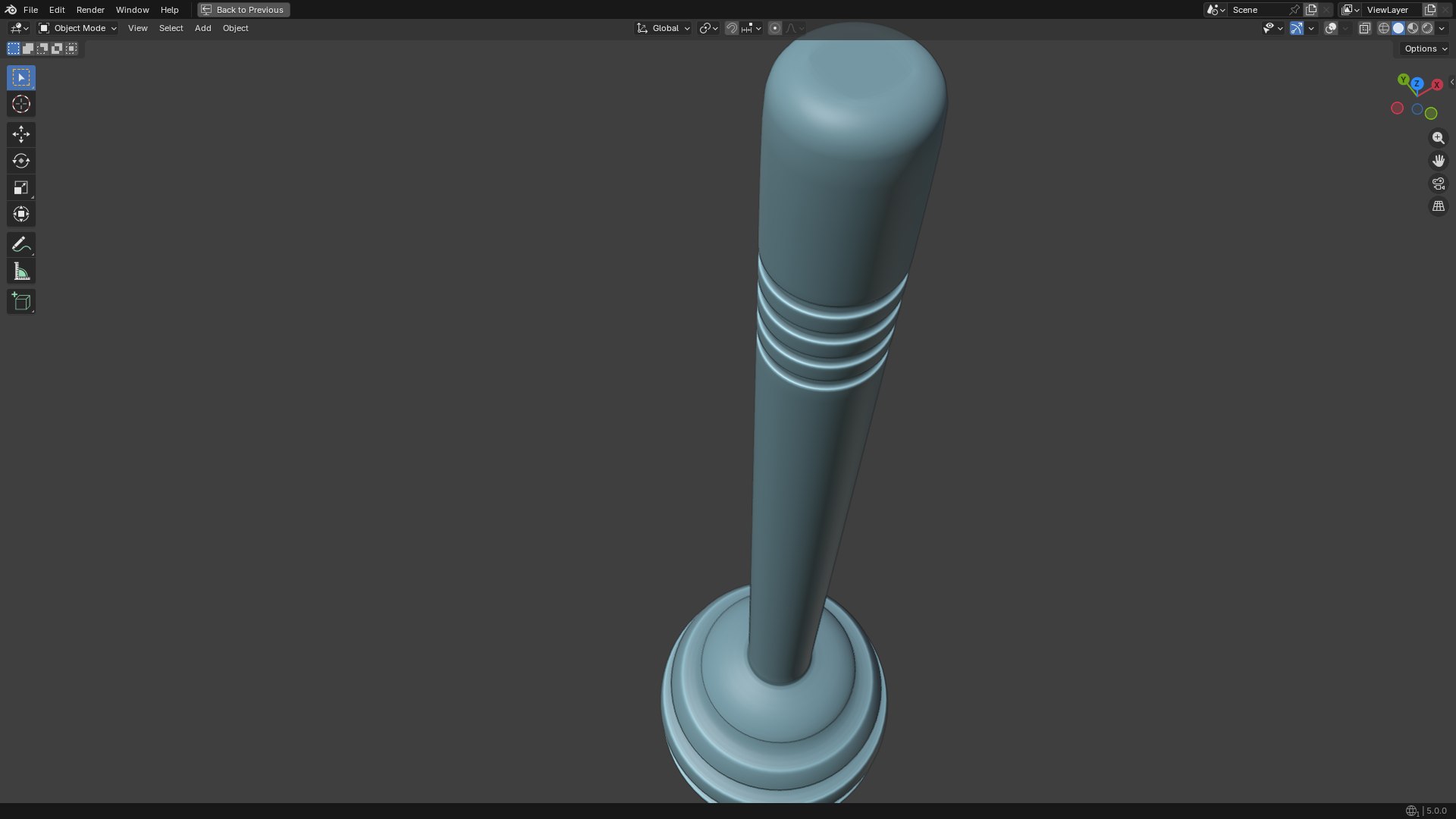Select the Scale tool
This screenshot has height=819, width=1456.
pyautogui.click(x=21, y=187)
